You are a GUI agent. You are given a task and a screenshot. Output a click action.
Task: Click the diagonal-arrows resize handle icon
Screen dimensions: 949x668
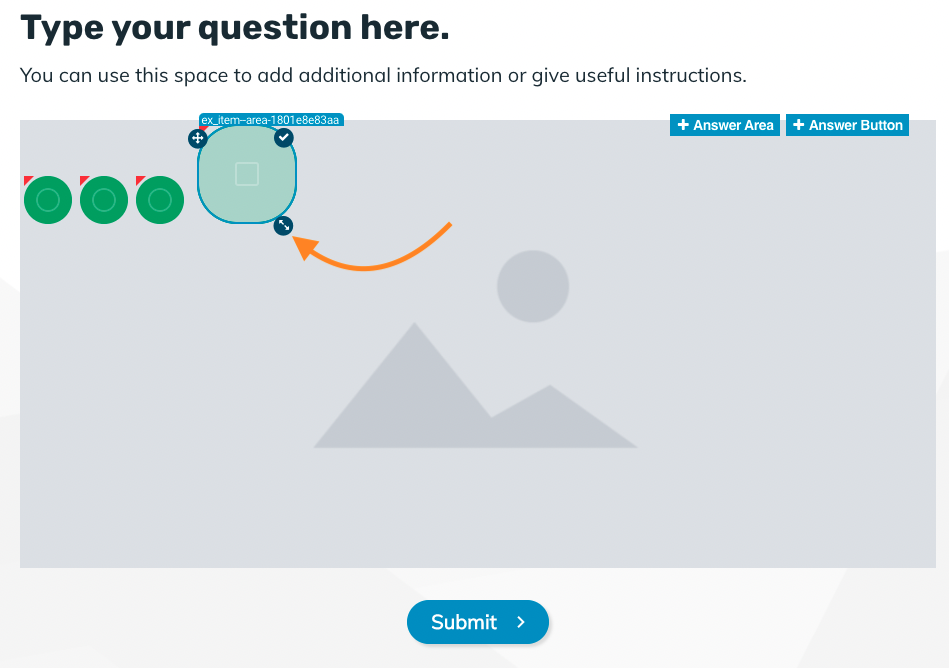[283, 226]
